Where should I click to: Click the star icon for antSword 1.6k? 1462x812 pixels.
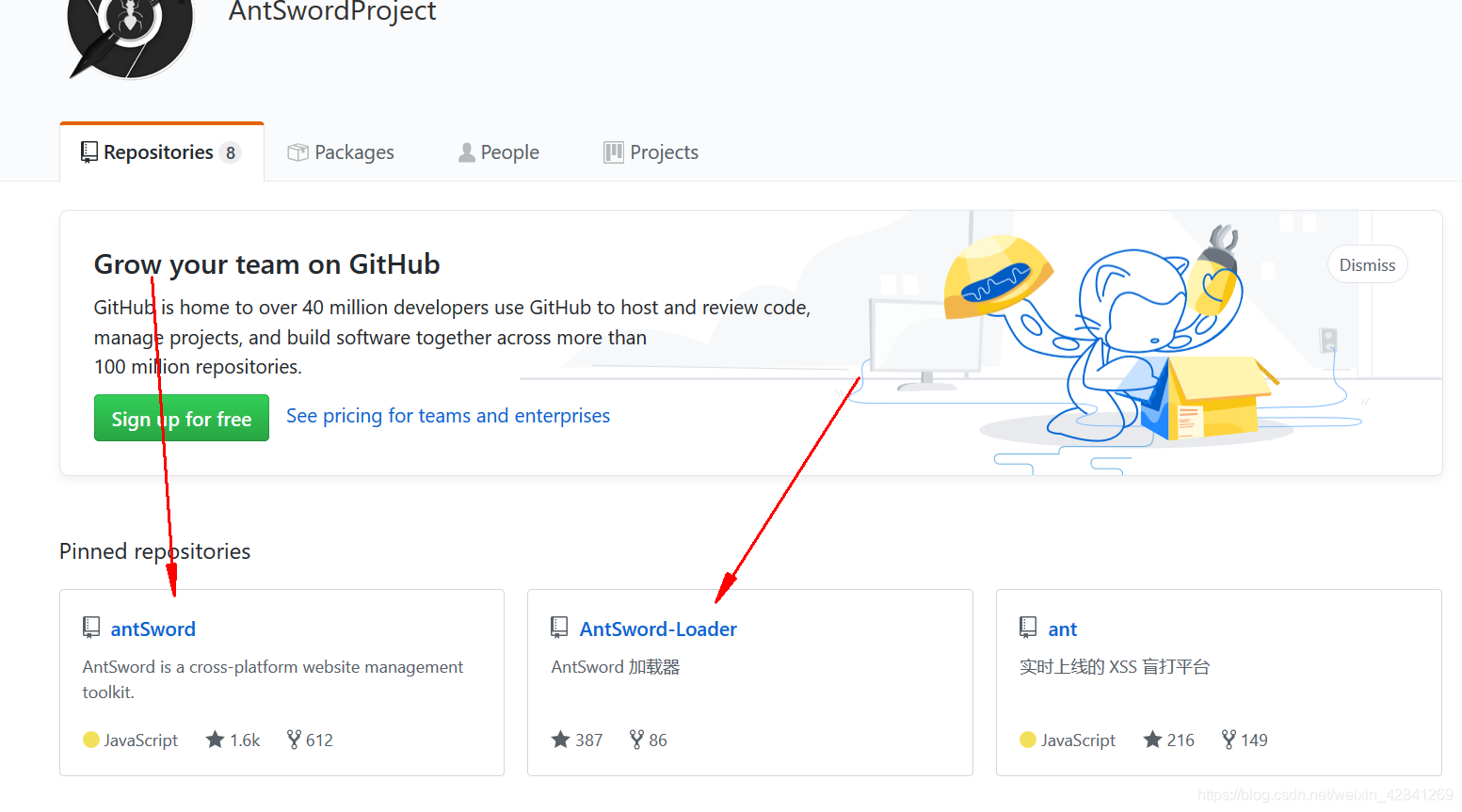coord(215,740)
